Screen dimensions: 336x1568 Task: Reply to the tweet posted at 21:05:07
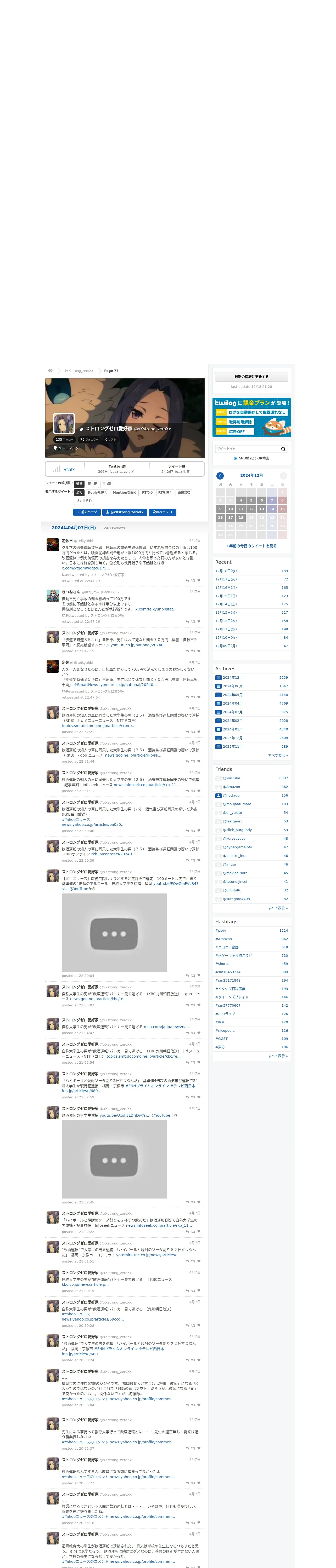[187, 1005]
